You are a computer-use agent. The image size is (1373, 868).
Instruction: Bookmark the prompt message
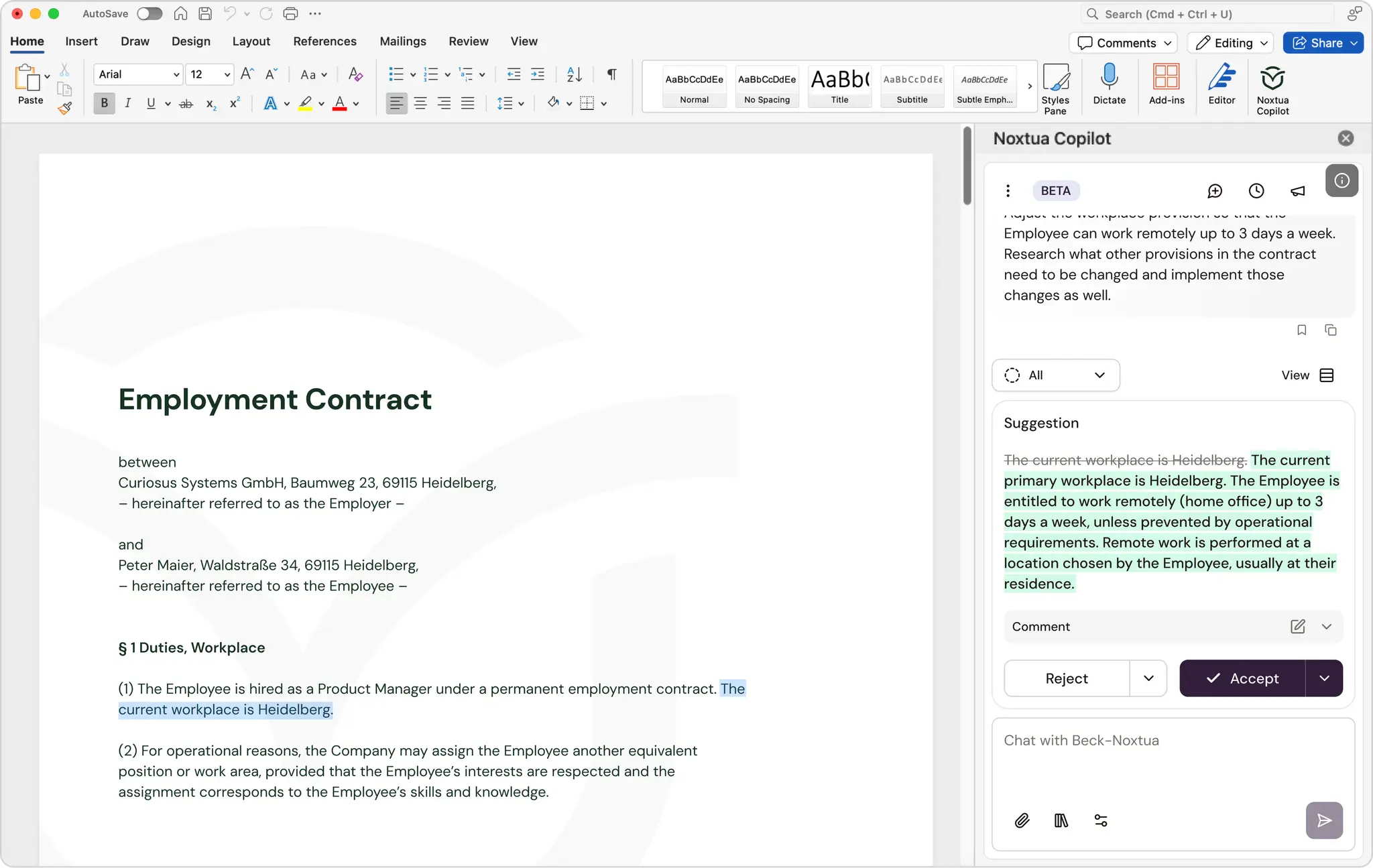(x=1301, y=330)
